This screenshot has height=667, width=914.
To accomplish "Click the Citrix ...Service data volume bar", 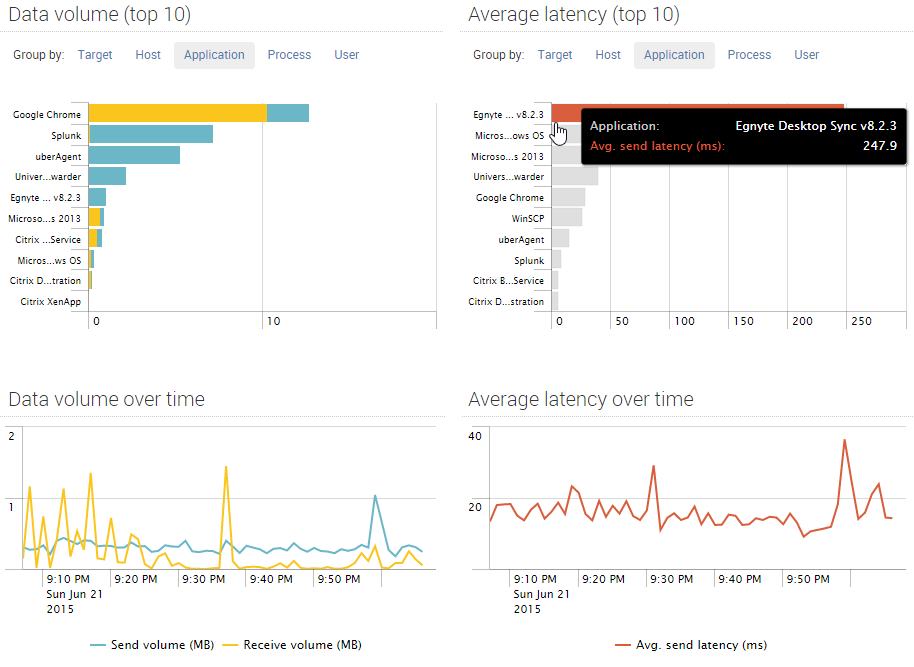I will pyautogui.click(x=96, y=238).
